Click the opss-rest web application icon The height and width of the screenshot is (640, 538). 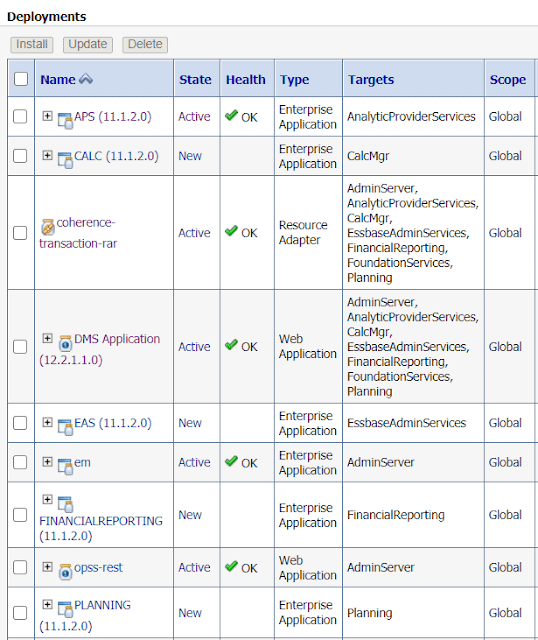click(65, 571)
